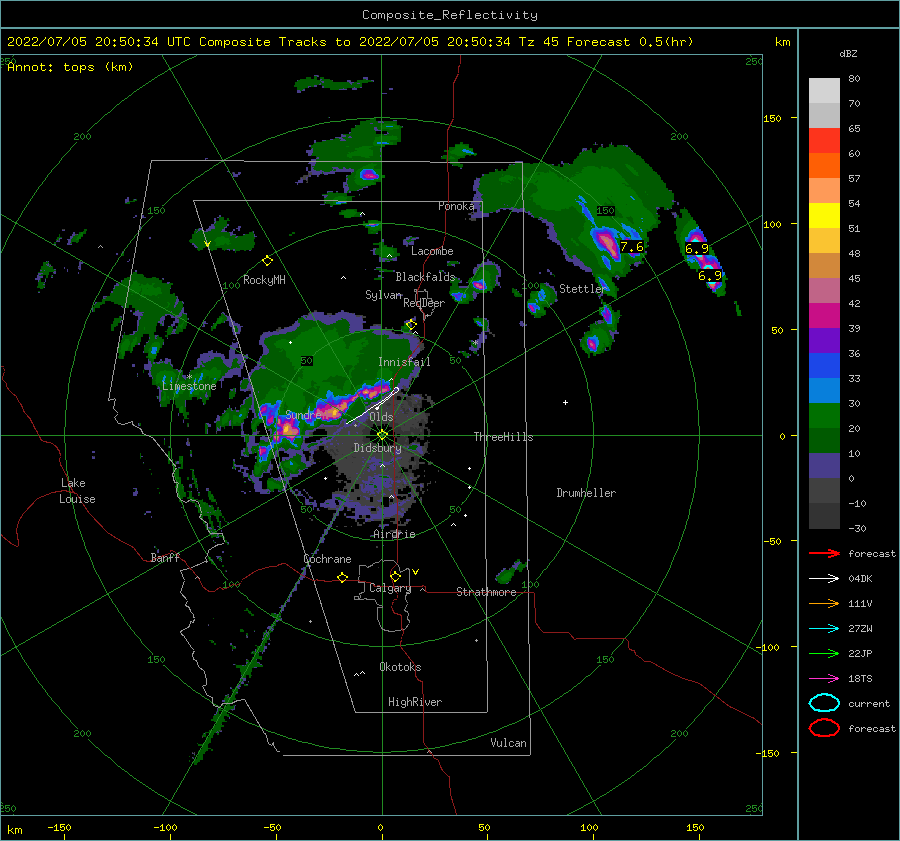This screenshot has width=900, height=841.
Task: Click the cyan 'current' ellipse legend icon
Action: pyautogui.click(x=824, y=703)
